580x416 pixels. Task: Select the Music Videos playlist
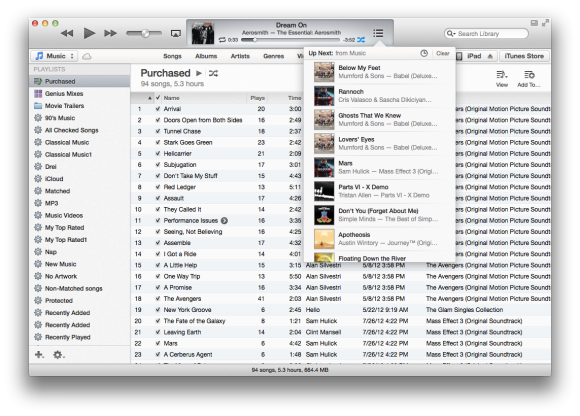click(x=80, y=216)
